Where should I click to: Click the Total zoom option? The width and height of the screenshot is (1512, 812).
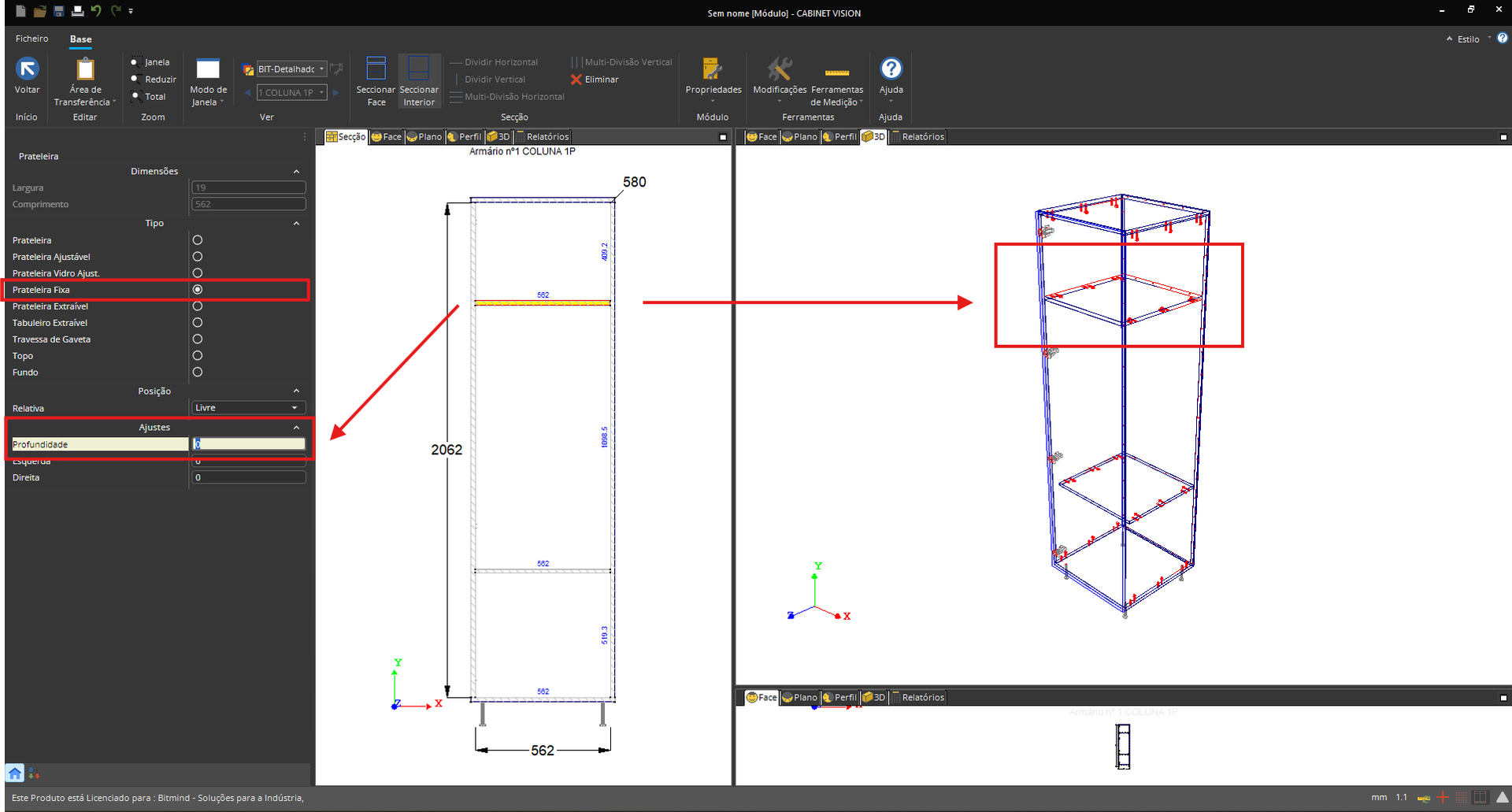[148, 97]
